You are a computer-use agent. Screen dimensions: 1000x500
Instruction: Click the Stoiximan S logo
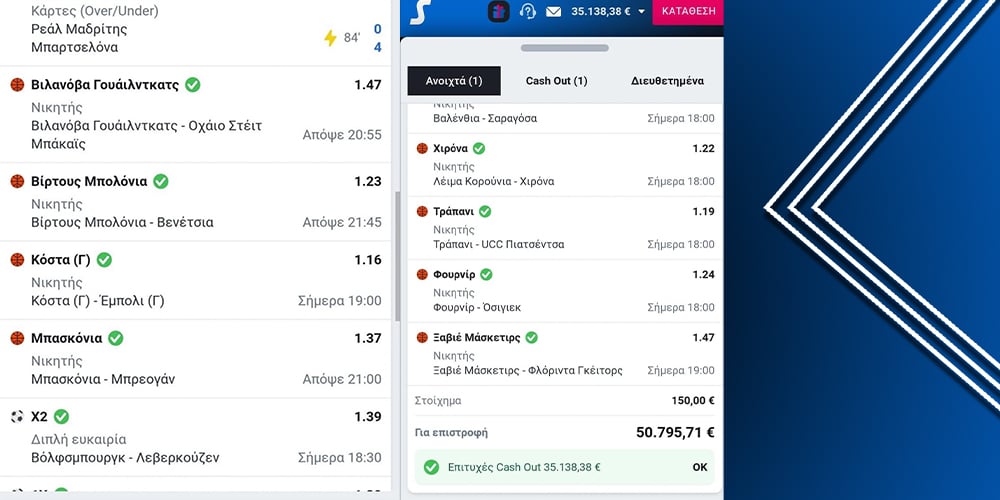click(420, 11)
